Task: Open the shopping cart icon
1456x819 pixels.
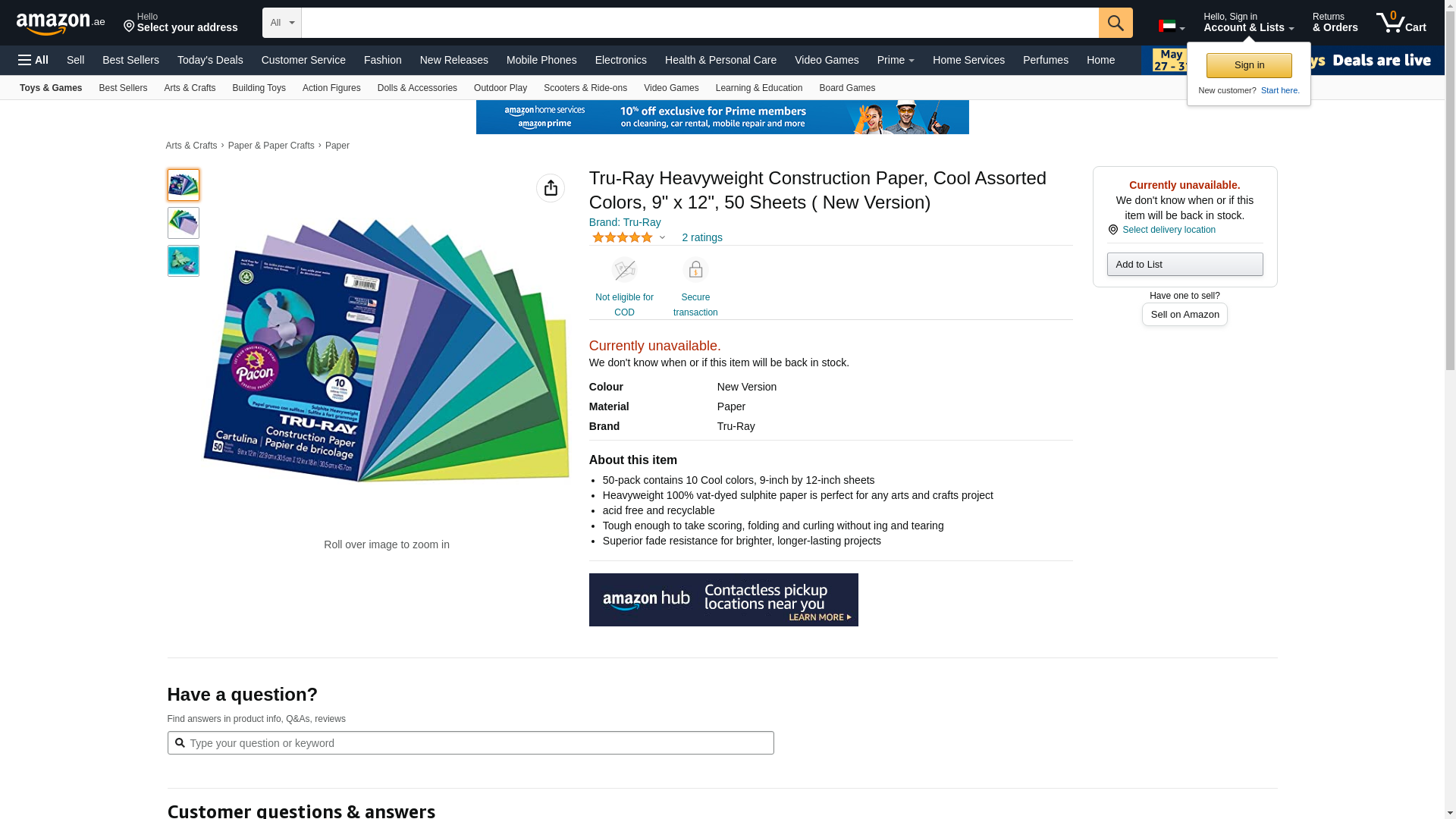Action: pos(1401,23)
